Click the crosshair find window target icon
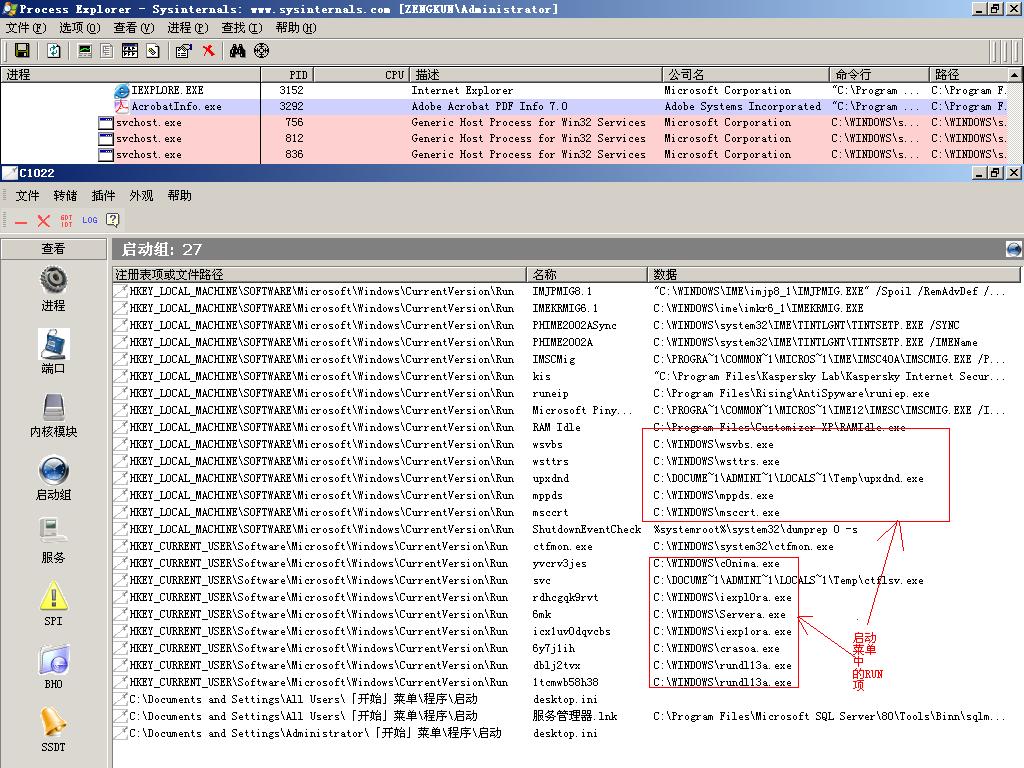This screenshot has height=768, width=1024. [x=262, y=51]
